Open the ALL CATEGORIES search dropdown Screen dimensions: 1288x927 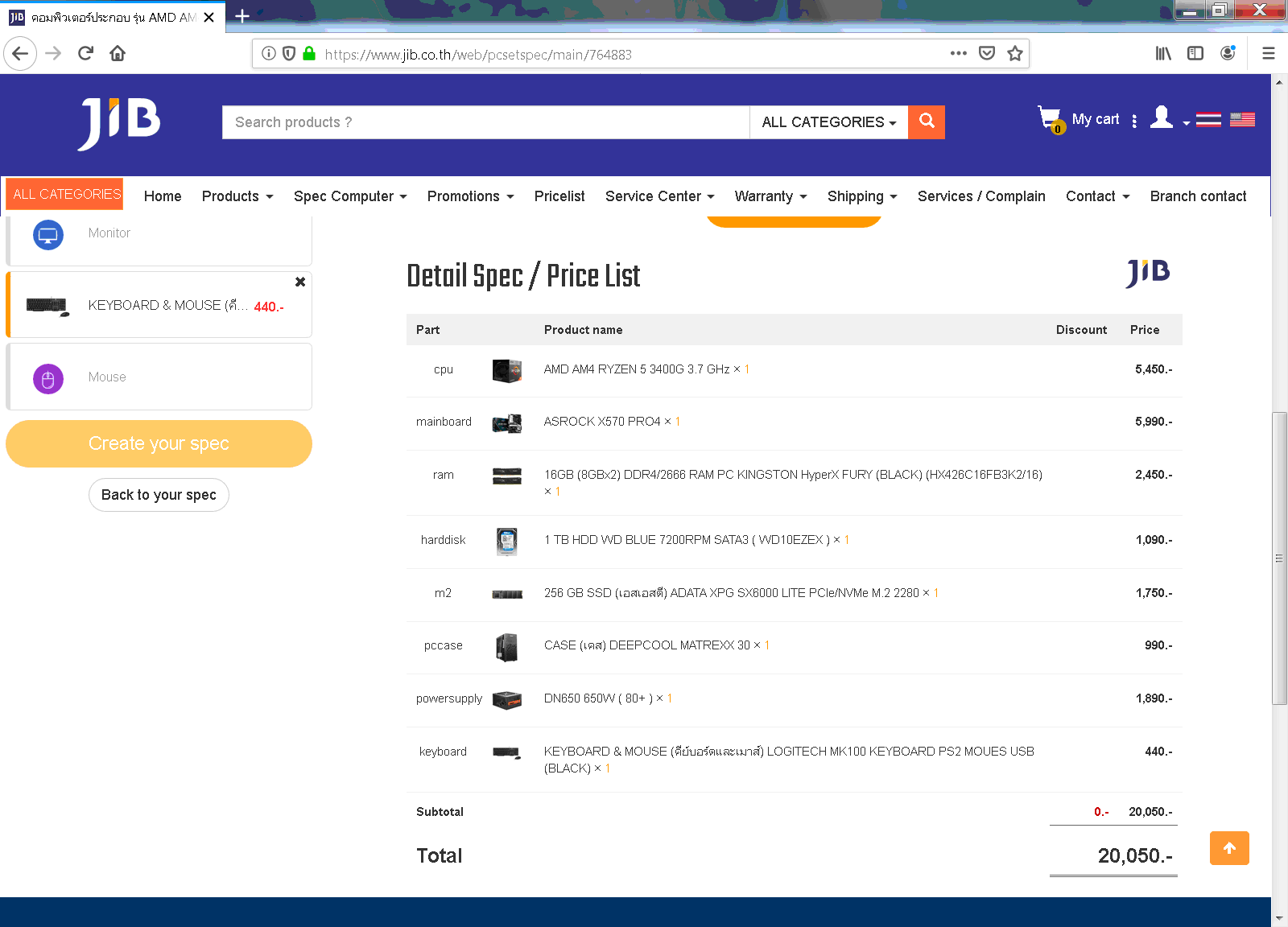(x=828, y=122)
